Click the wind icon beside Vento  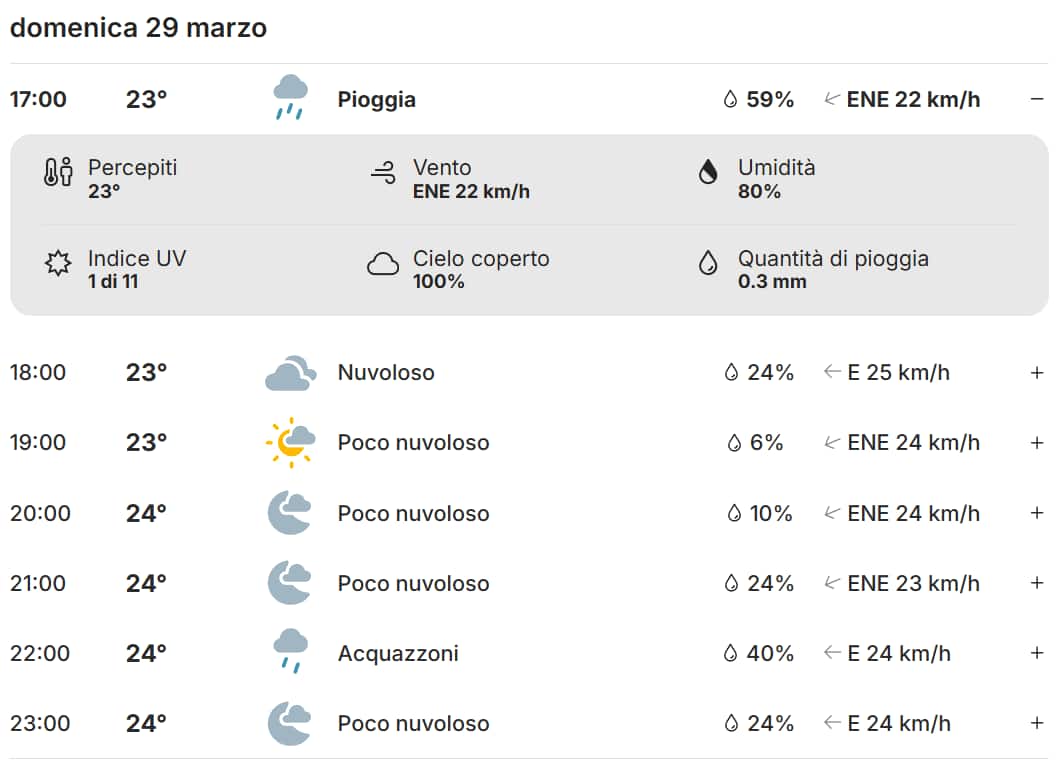tap(383, 174)
